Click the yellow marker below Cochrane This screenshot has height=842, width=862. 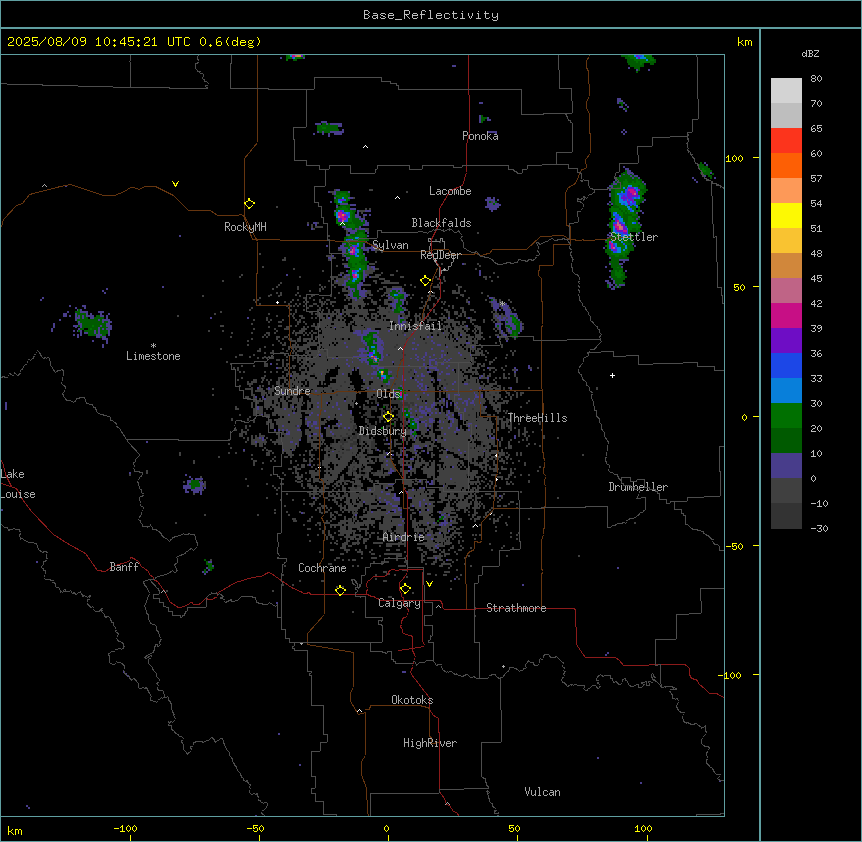point(340,590)
